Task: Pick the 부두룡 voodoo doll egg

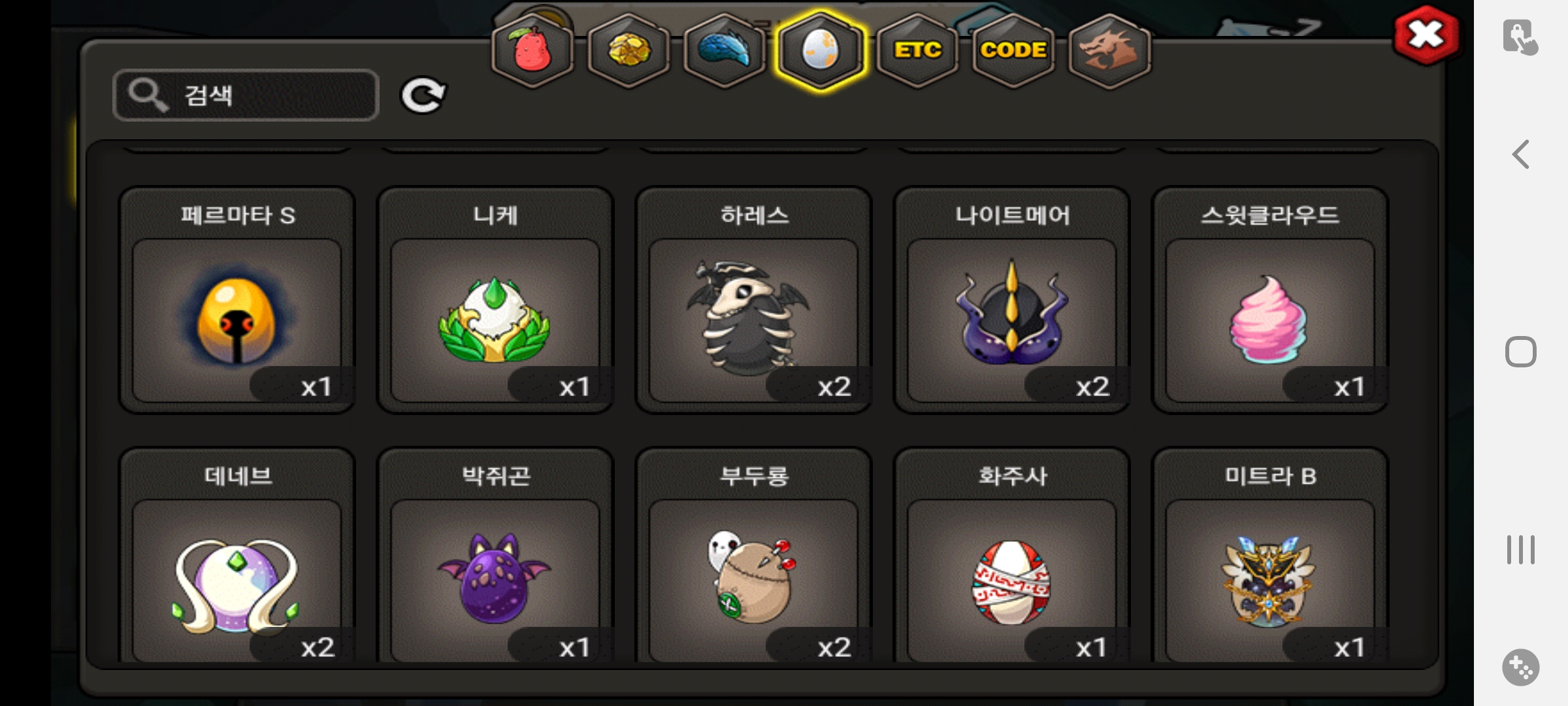Action: 753,556
